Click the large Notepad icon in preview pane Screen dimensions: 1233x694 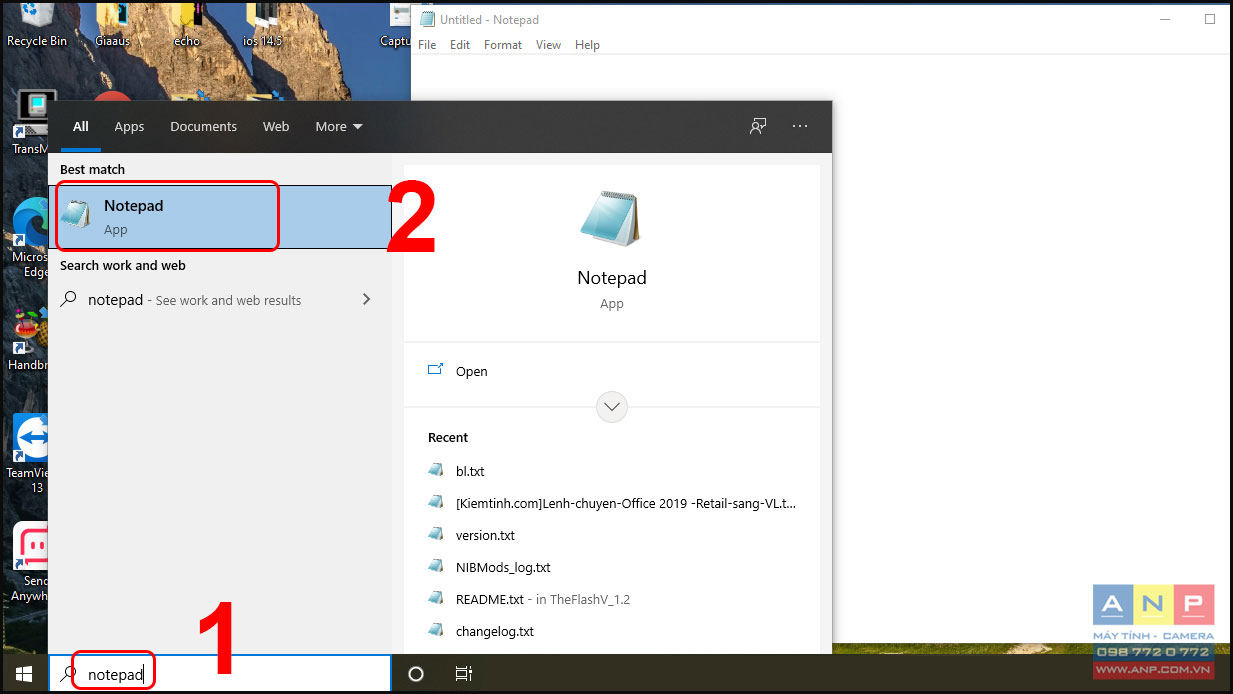[x=610, y=219]
